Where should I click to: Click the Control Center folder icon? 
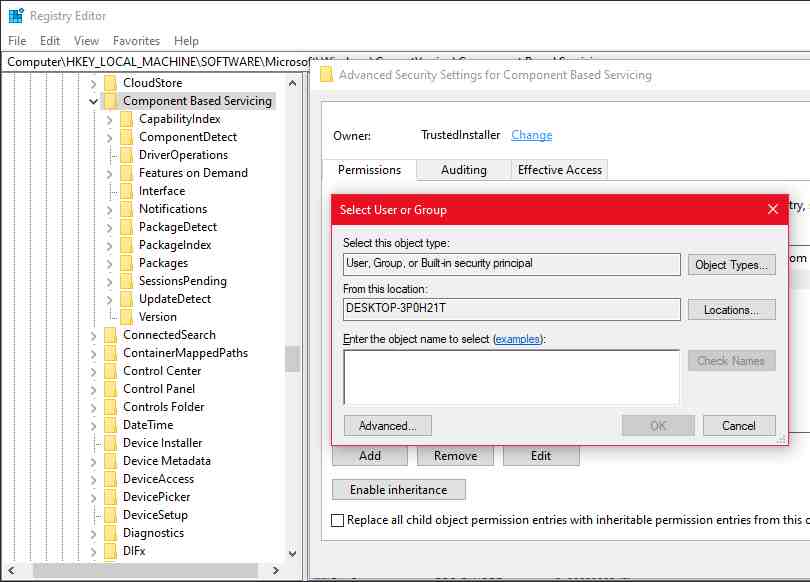pos(111,371)
